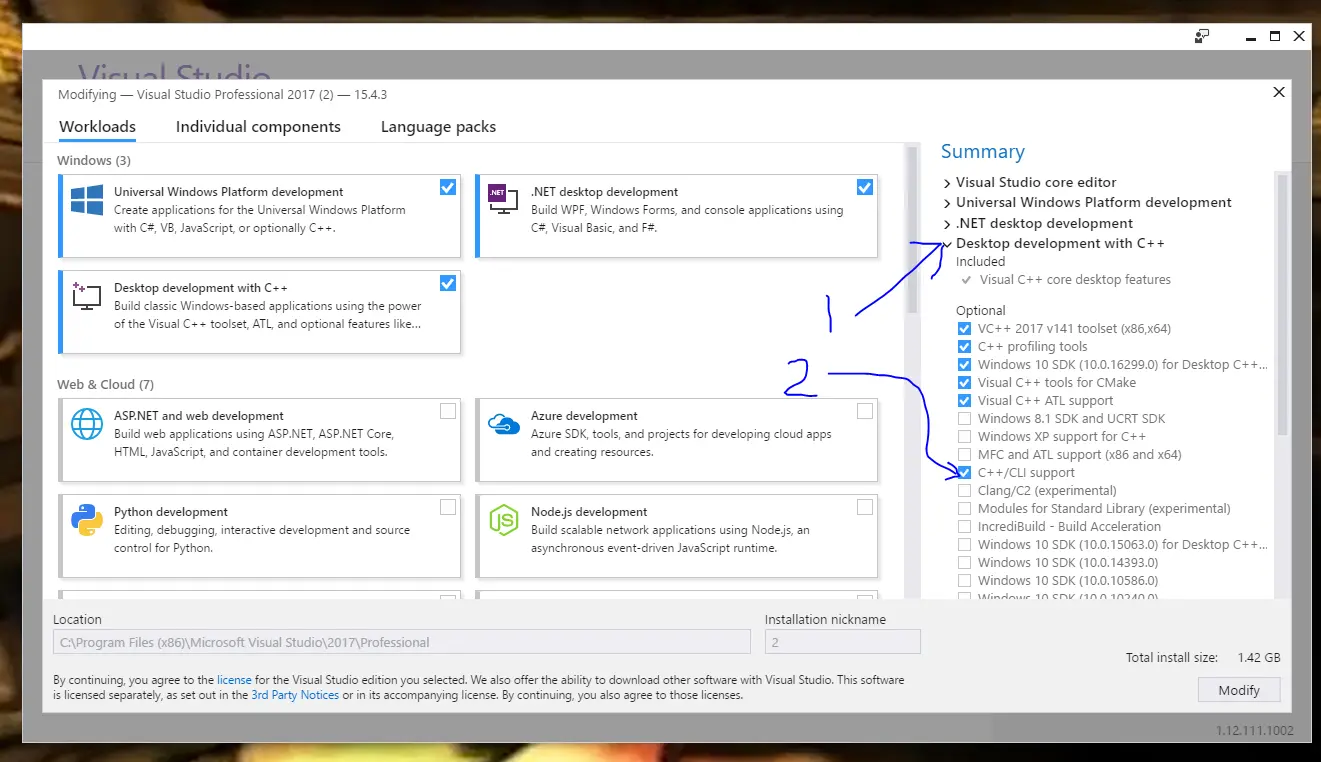The image size is (1321, 762).
Task: Check Azure development workload checkbox
Action: tap(864, 411)
